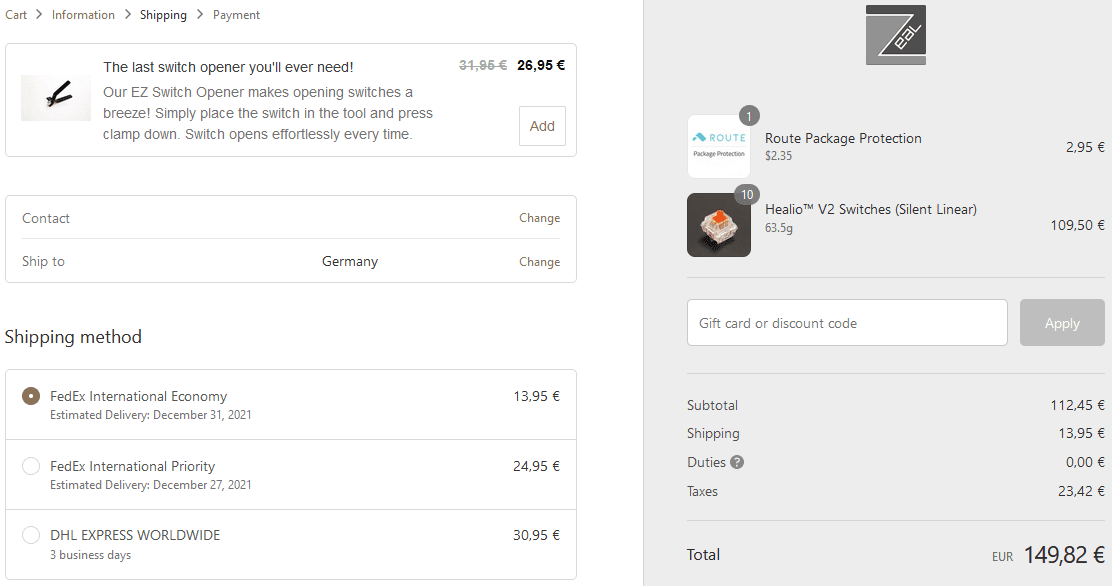Image resolution: width=1112 pixels, height=586 pixels.
Task: Click the Healio V2 Switches product name
Action: tap(871, 209)
